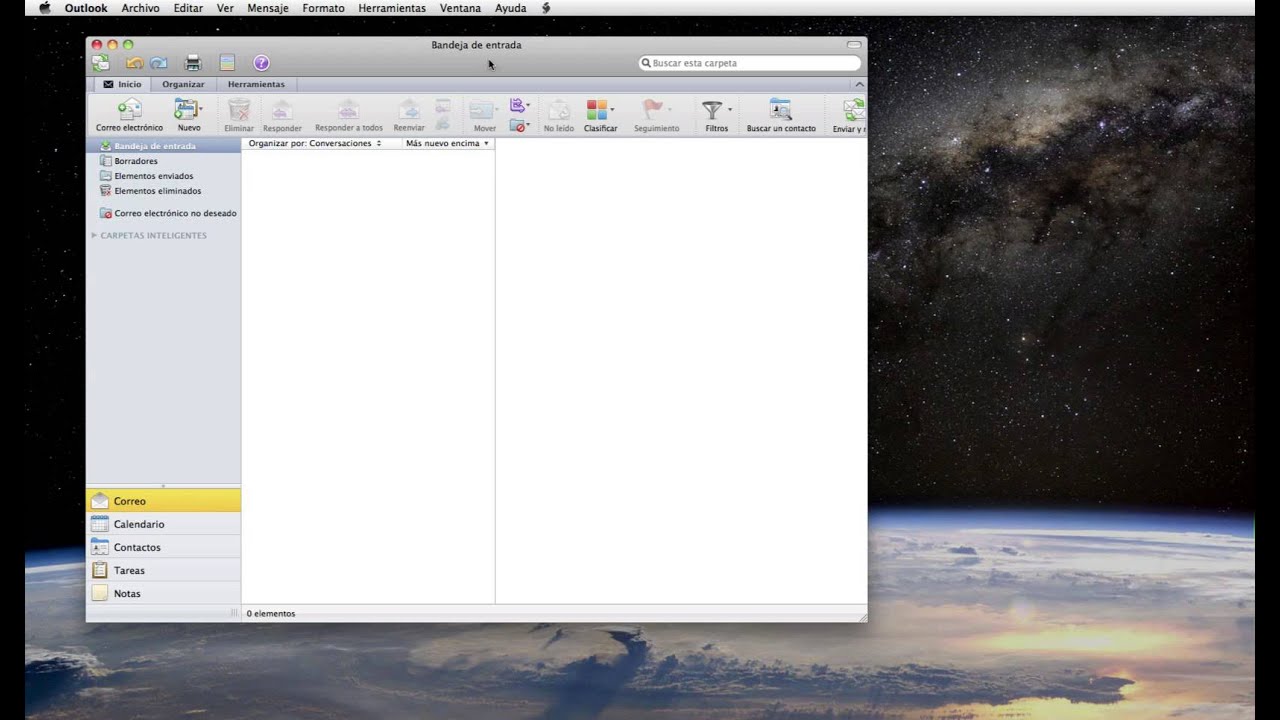Open Outlook application menu
1280x720 pixels.
(x=86, y=8)
